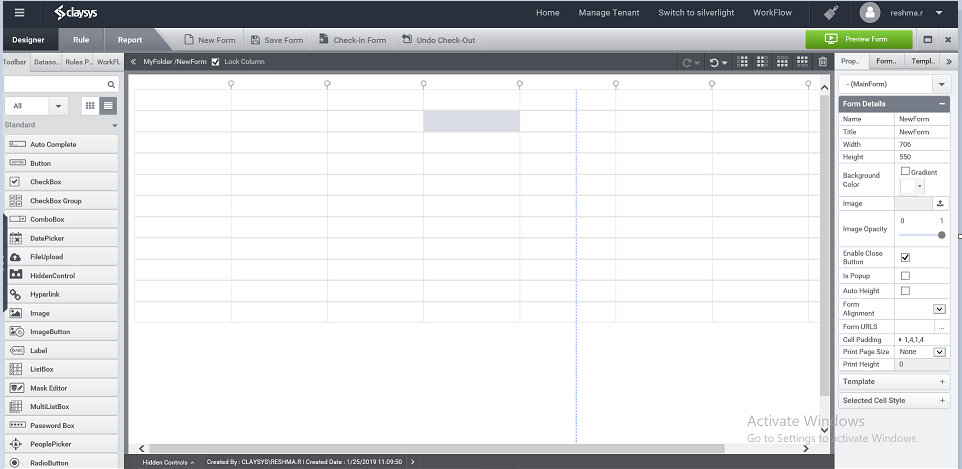Toggle the Is Popup checkbox
Viewport: 962px width, 469px height.
905,275
